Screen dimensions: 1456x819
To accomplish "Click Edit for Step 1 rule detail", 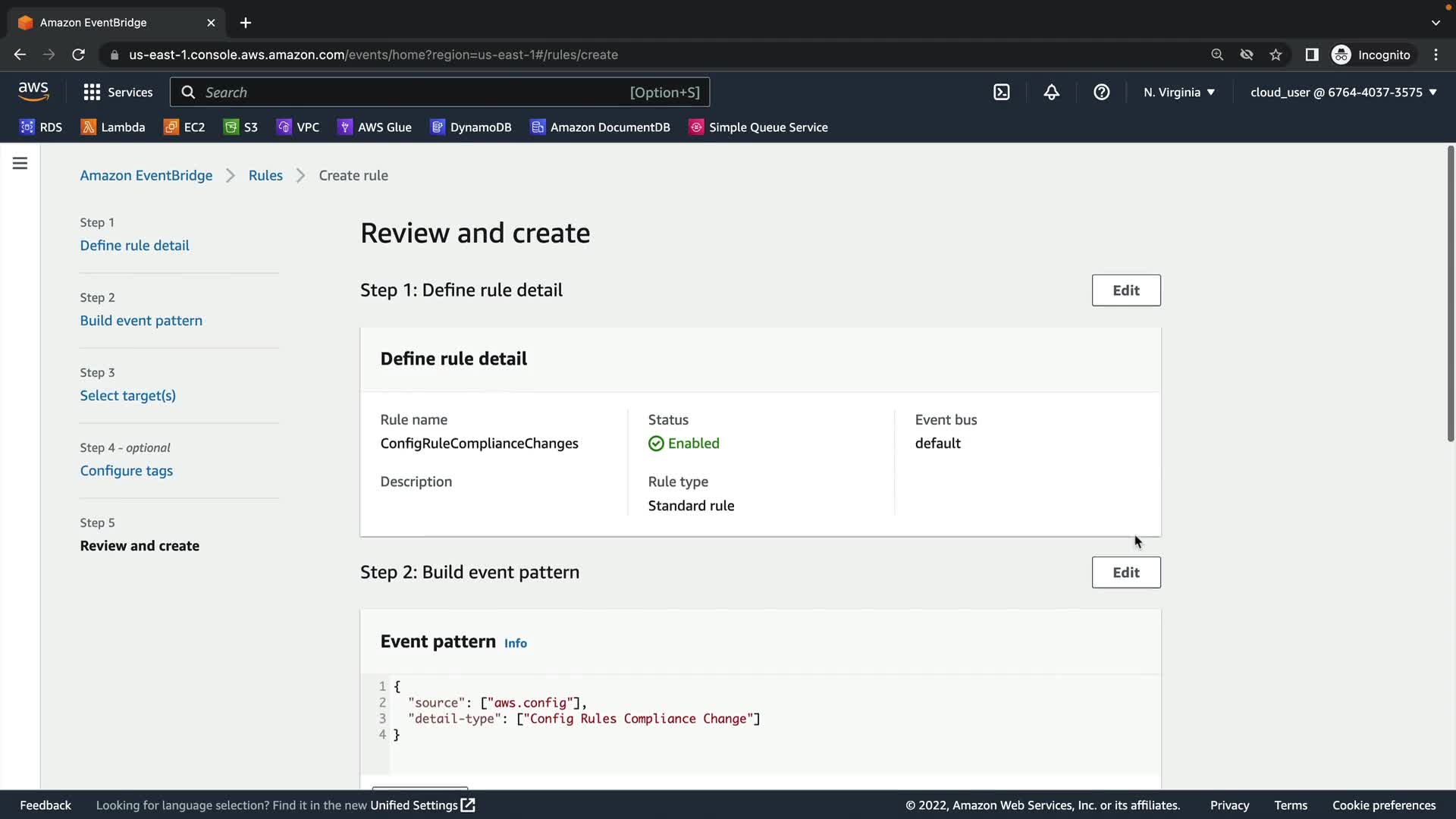I will (1125, 290).
